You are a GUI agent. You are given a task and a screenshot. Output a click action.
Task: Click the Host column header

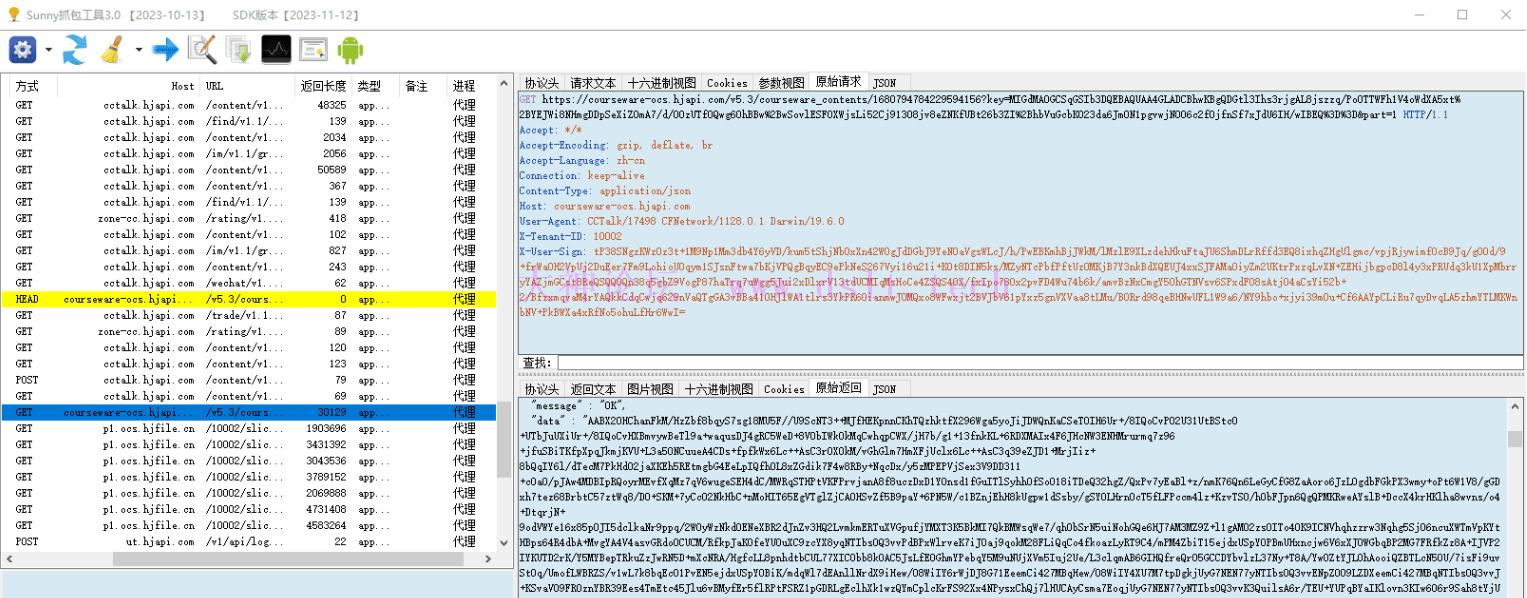coord(182,86)
